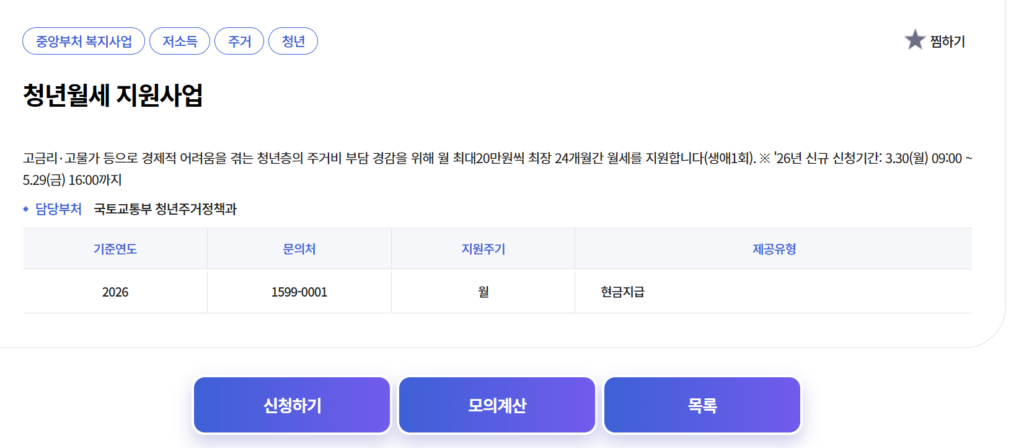Click the 지원주기 column header
Viewport: 1024px width, 448px height.
coord(483,249)
